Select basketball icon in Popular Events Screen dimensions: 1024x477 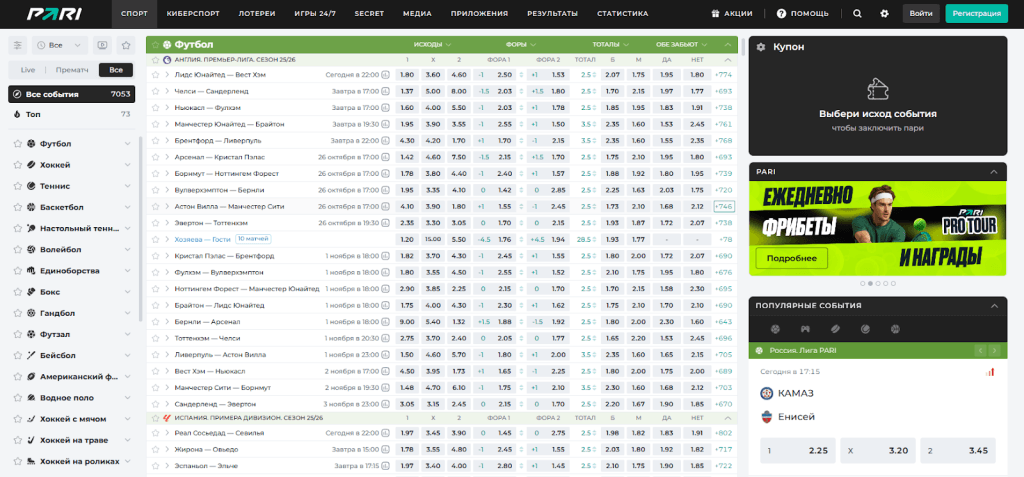point(895,329)
